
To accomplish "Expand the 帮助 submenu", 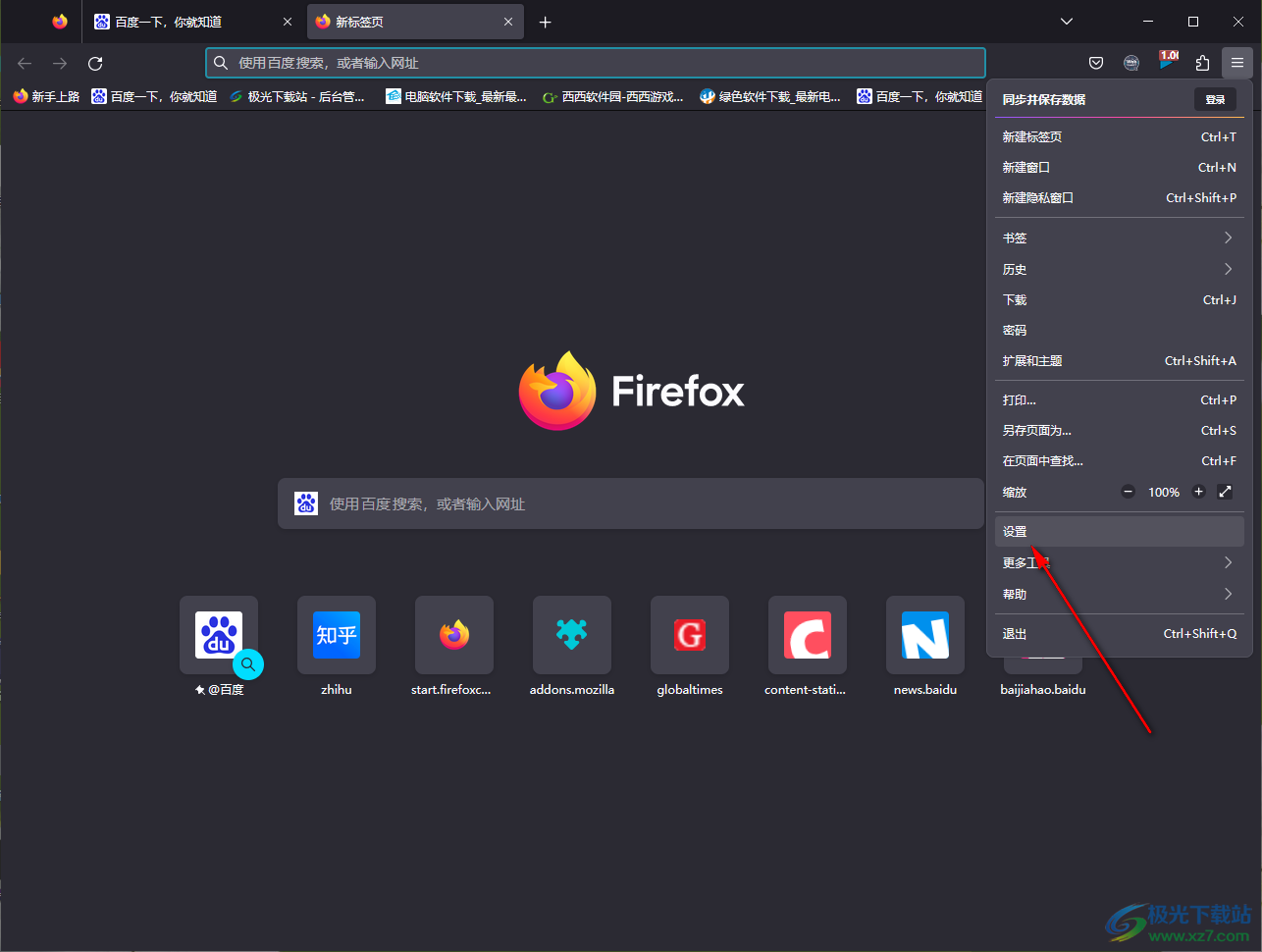I will (1119, 594).
